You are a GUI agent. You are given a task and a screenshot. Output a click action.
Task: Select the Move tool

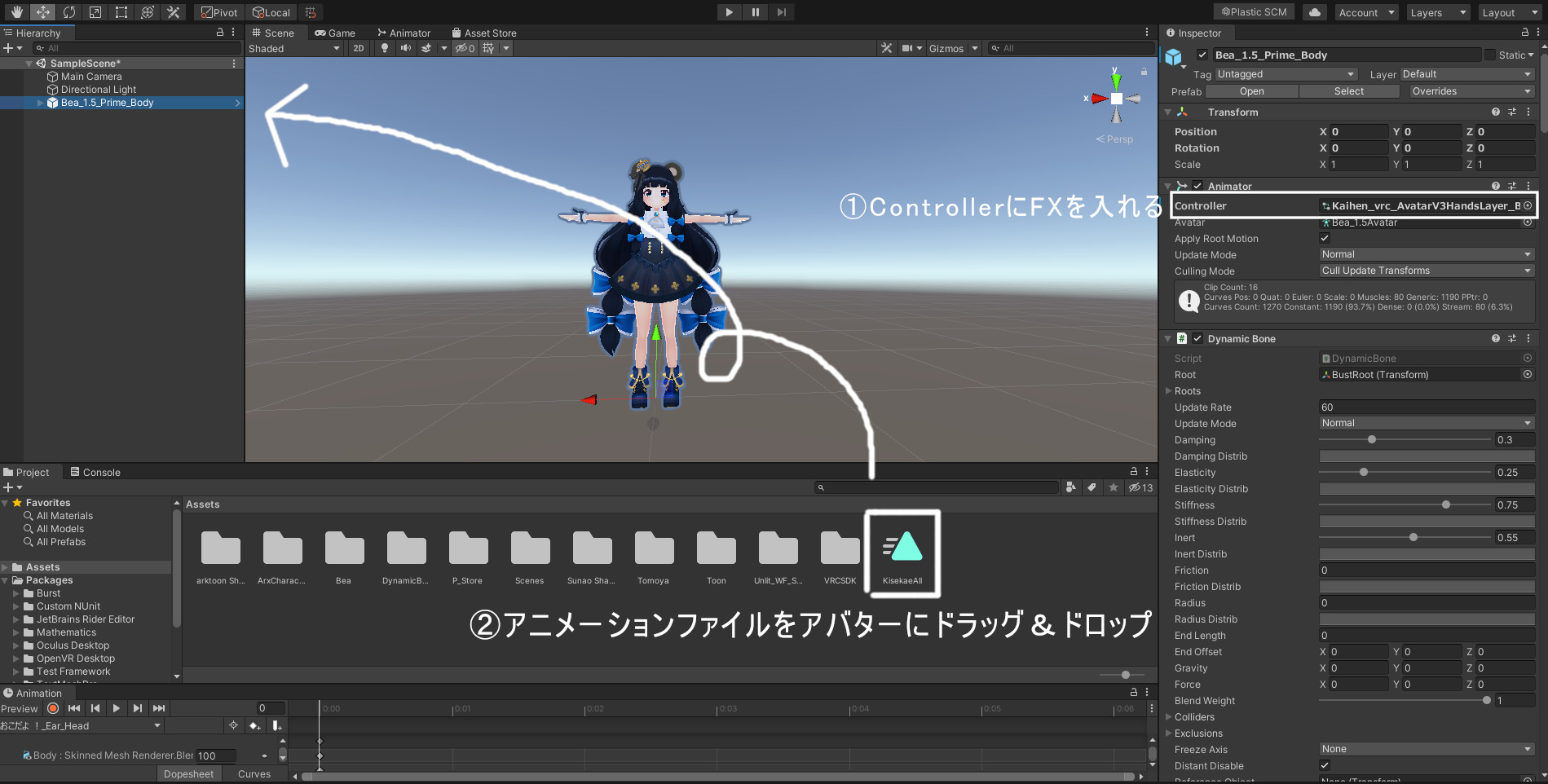click(42, 12)
